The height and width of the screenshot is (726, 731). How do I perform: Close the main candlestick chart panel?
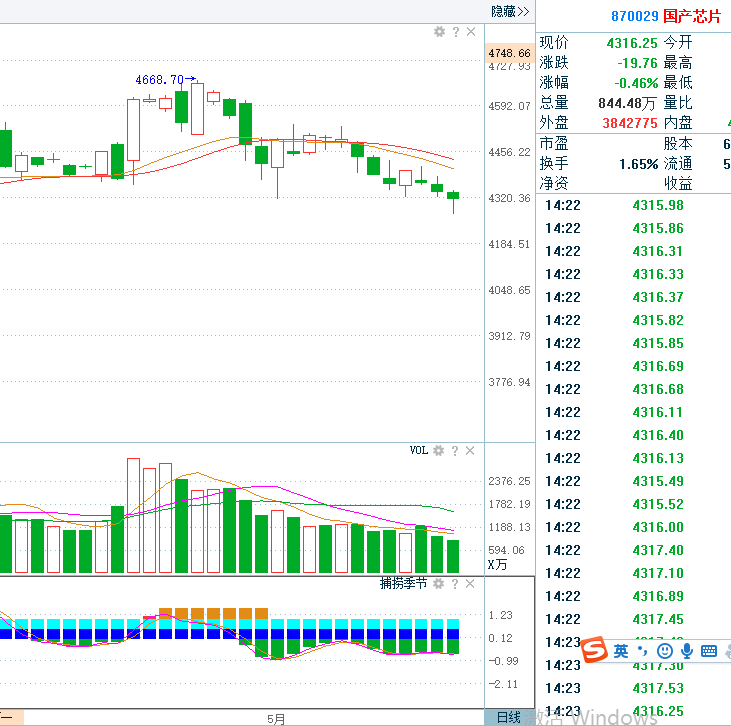471,32
